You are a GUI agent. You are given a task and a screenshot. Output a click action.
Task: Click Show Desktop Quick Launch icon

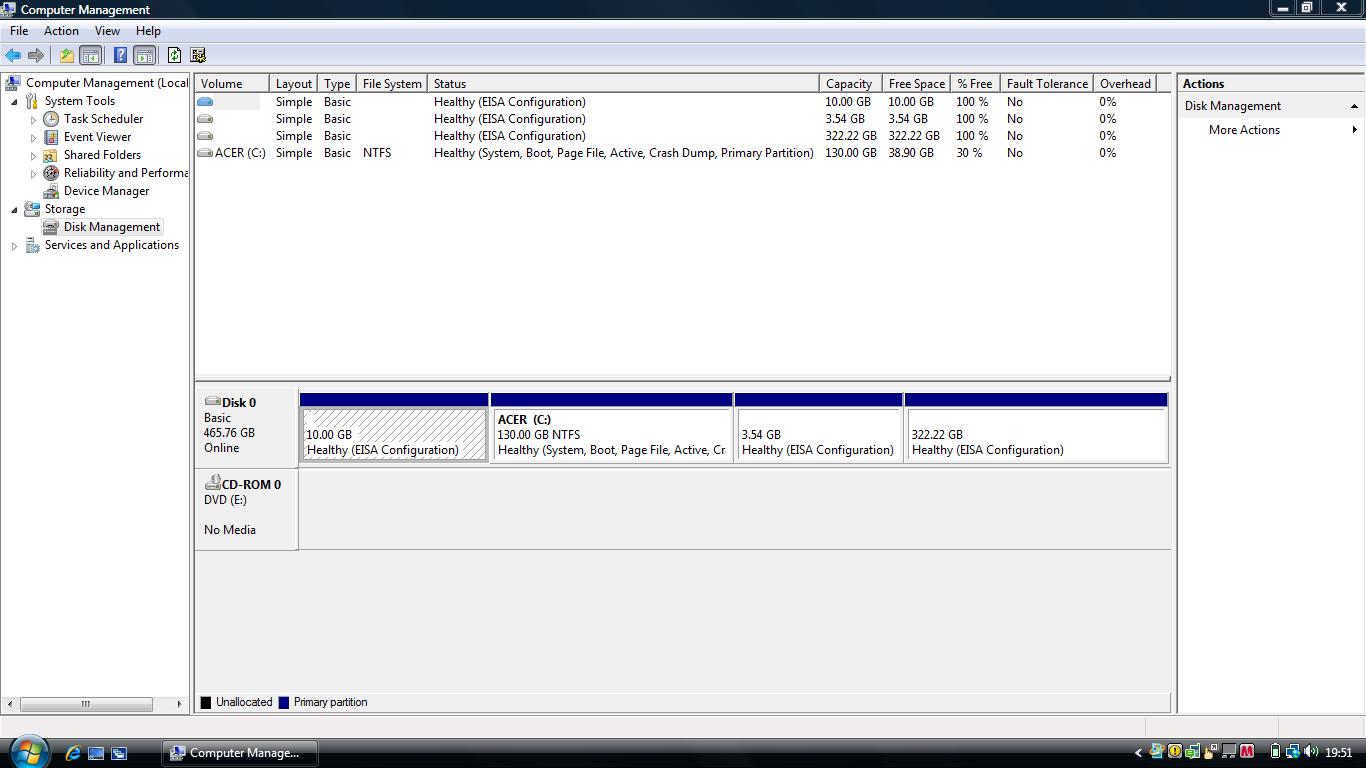coord(96,753)
